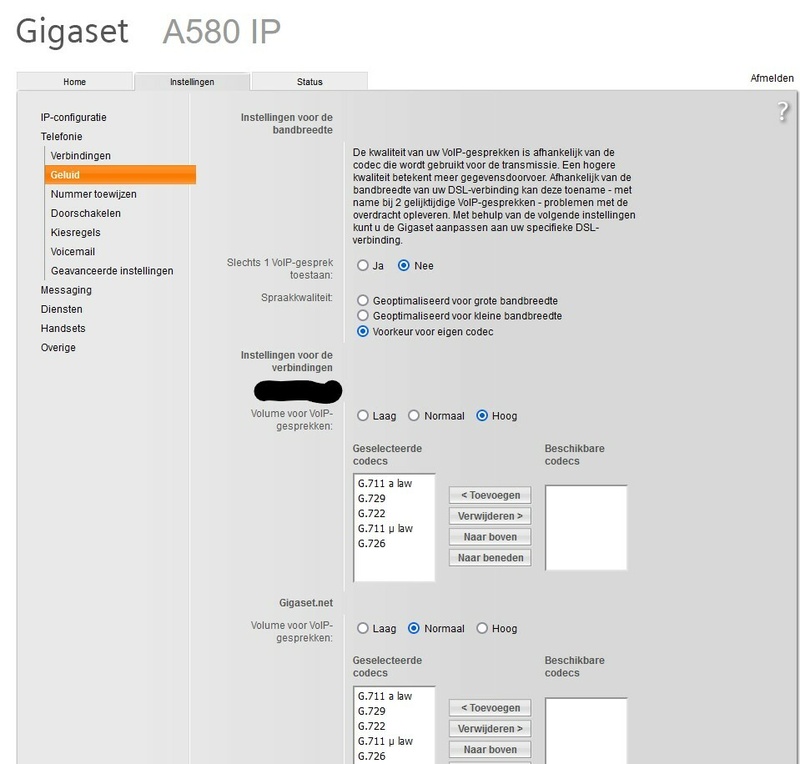Select G.729 in Gigaset.net codecs

(x=371, y=711)
